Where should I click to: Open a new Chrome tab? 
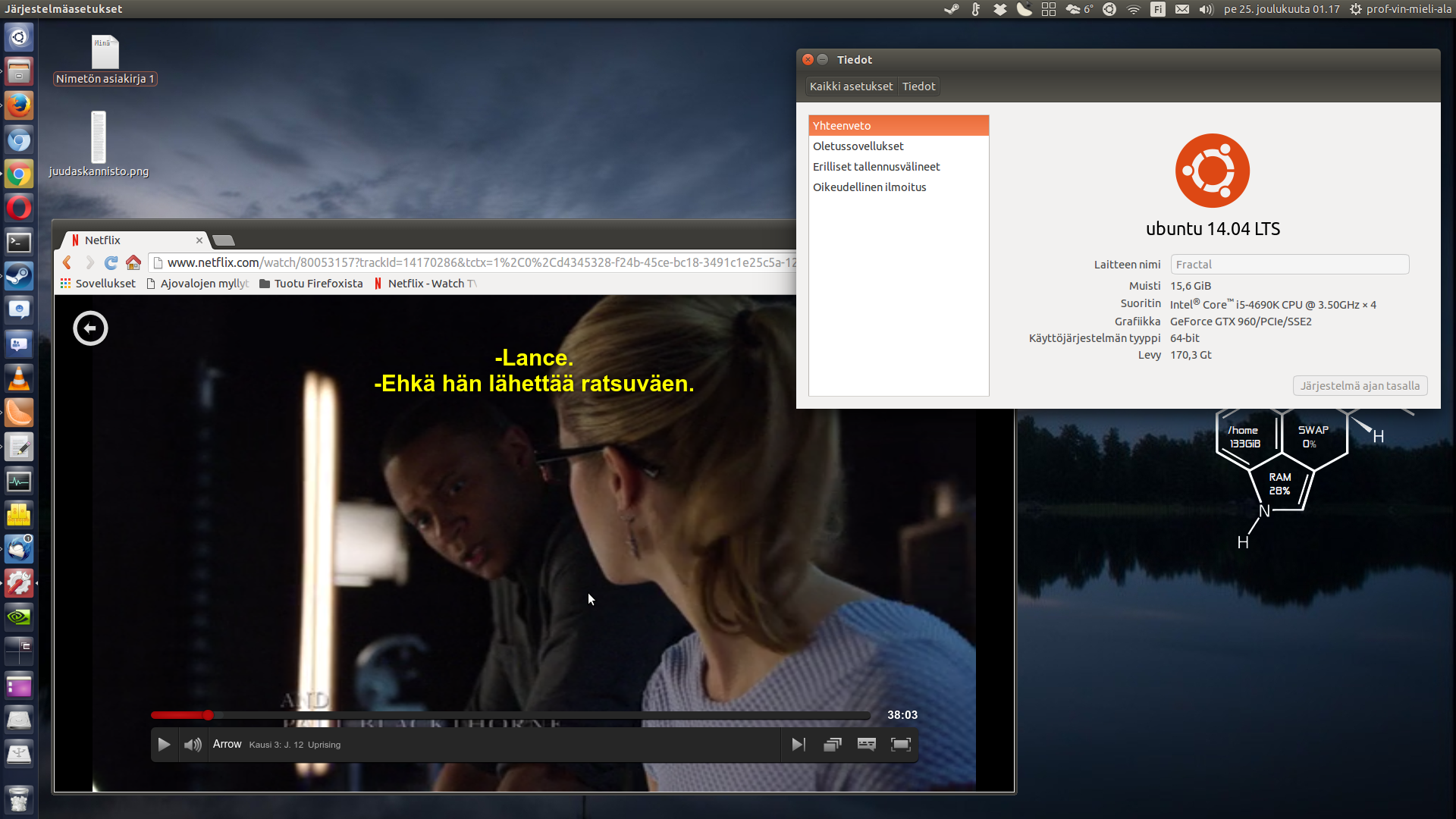point(224,240)
